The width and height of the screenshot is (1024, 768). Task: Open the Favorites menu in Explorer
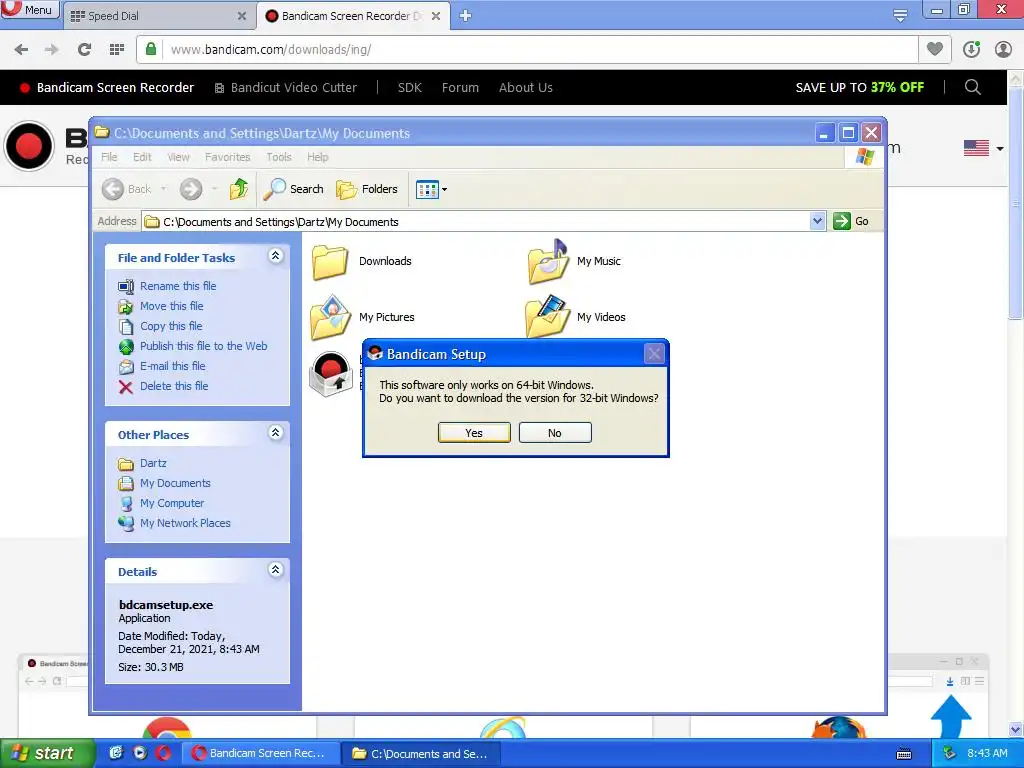click(227, 157)
